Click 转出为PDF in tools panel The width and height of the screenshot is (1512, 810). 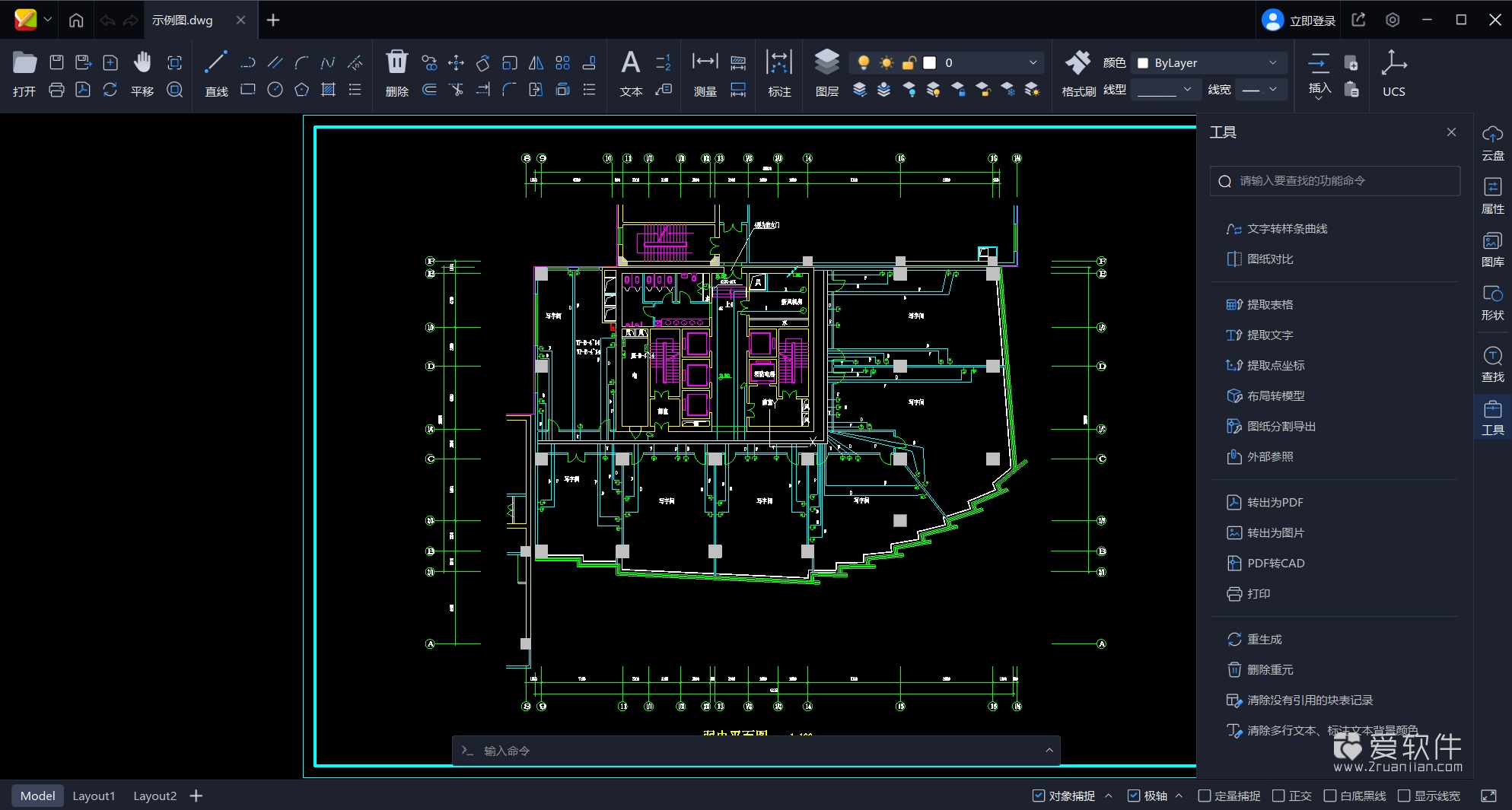(1275, 502)
